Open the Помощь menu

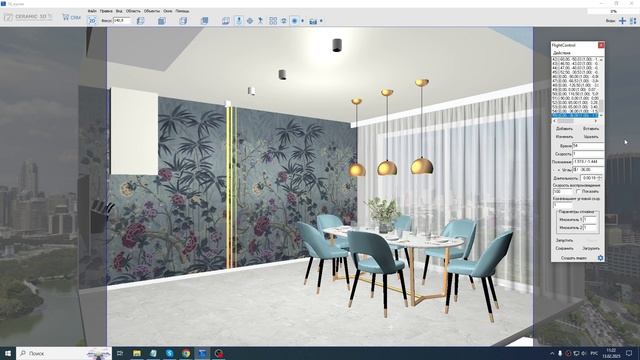182,11
